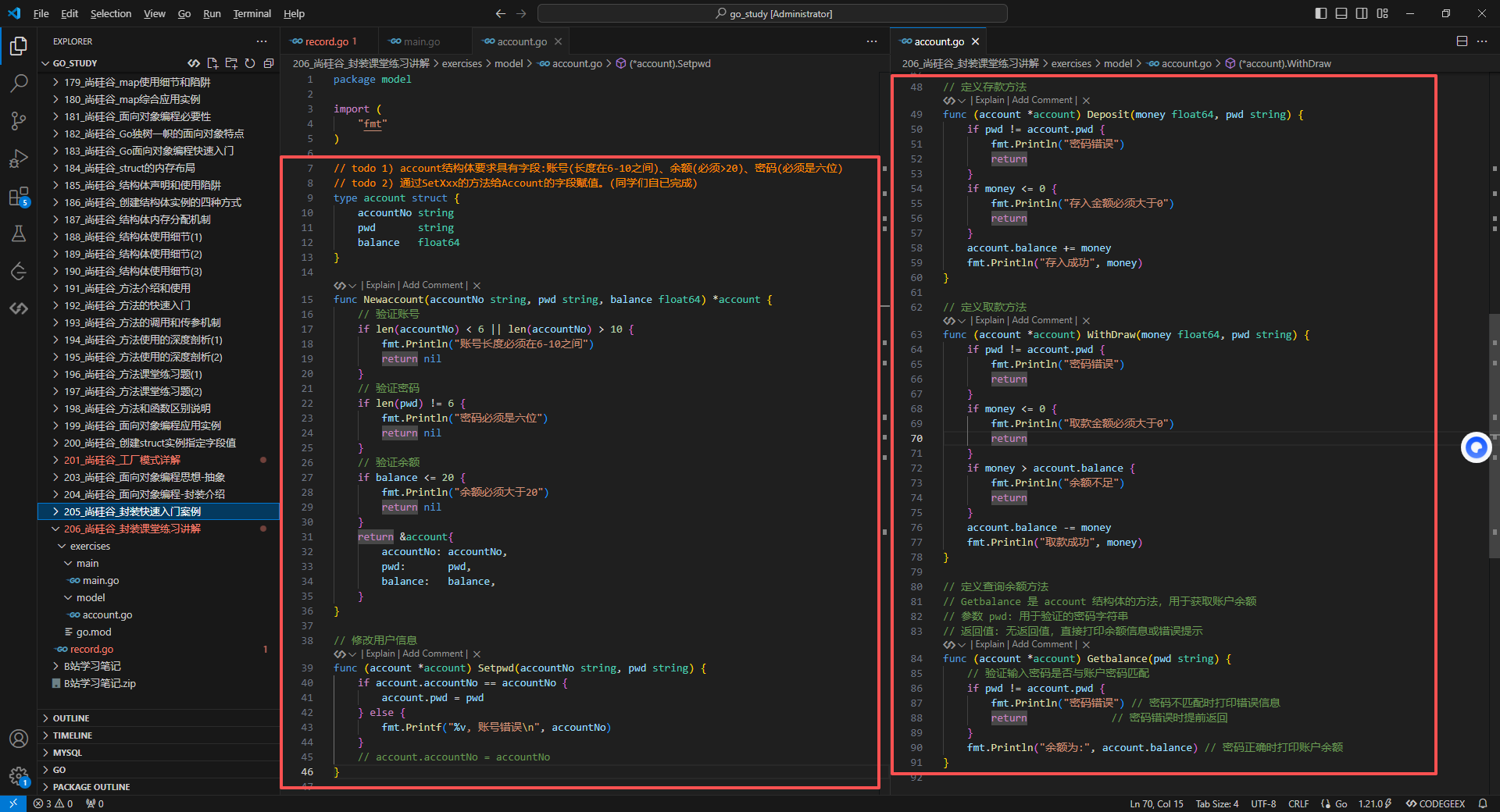Screen dimensions: 1500x812
Task: Click the (*account).WithDraw breadcrumb in right editor
Action: (1284, 63)
